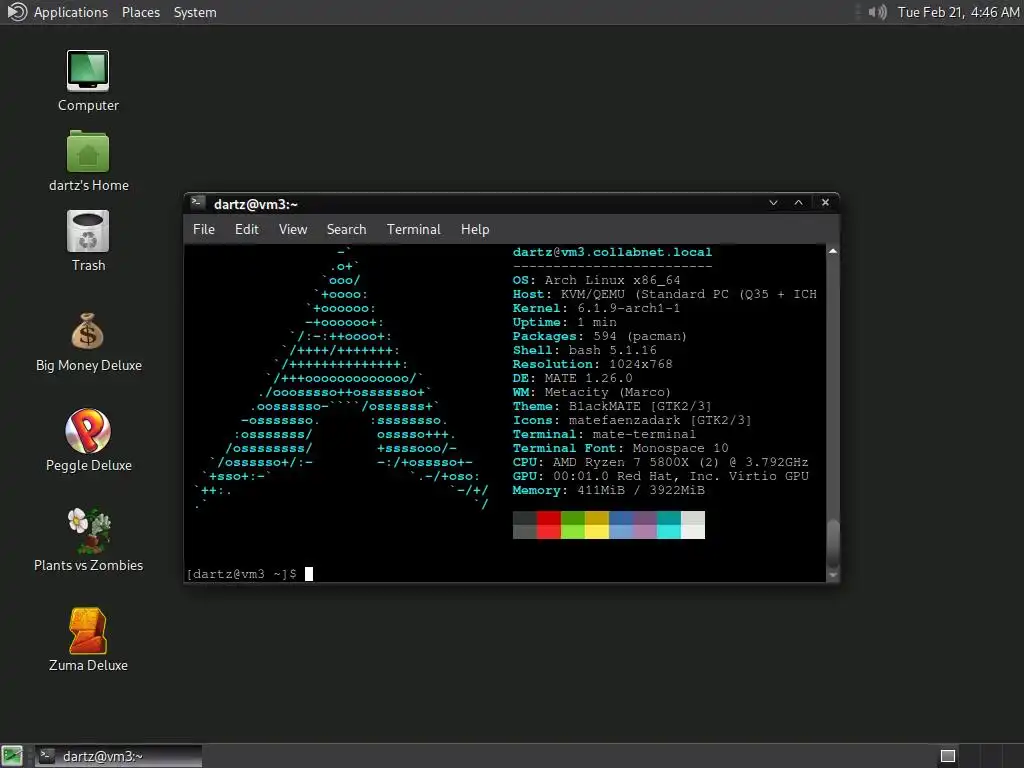Click the Packages: 594 (pacman) line
1024x768 pixels.
[600, 336]
